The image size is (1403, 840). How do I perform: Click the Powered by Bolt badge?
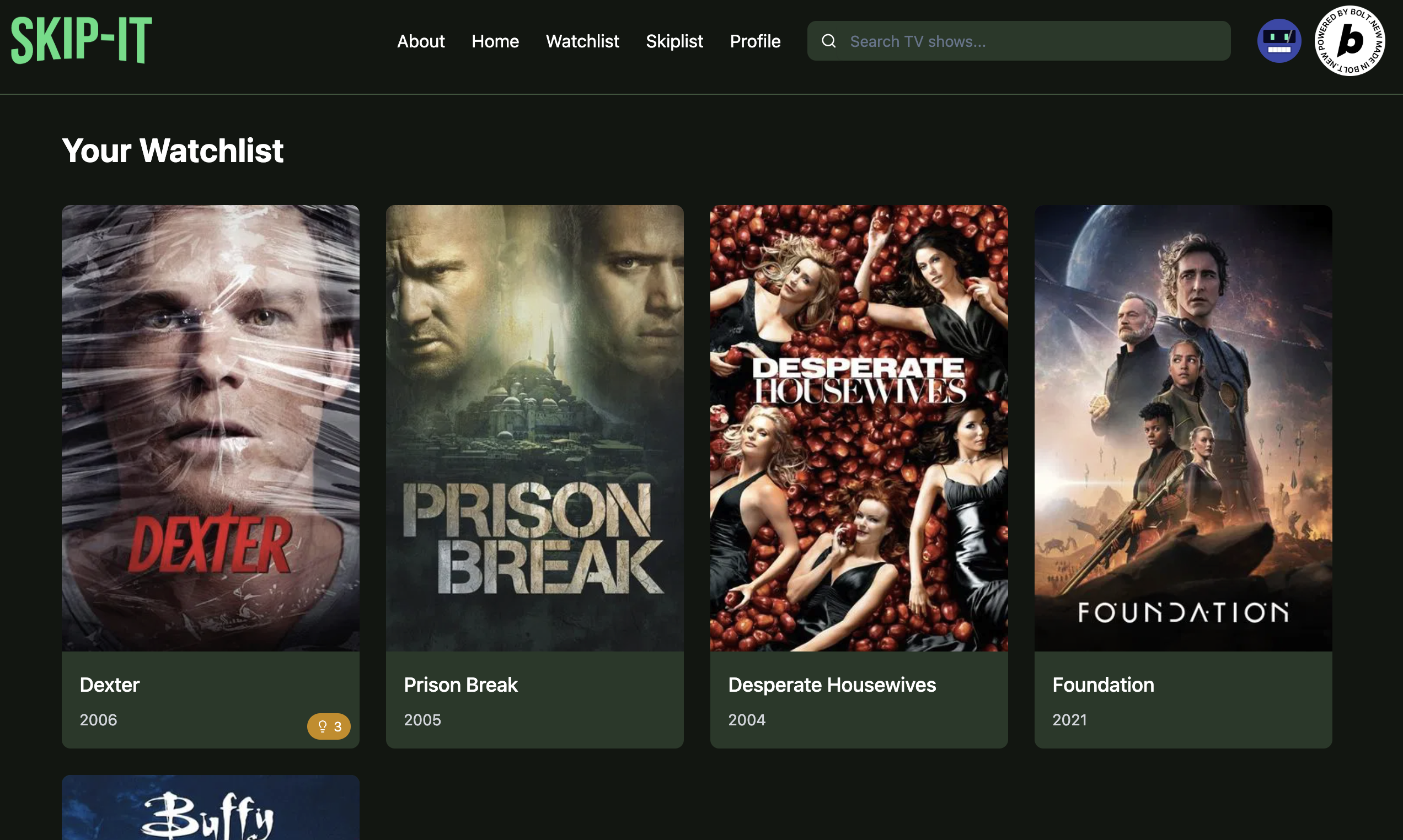[x=1350, y=41]
